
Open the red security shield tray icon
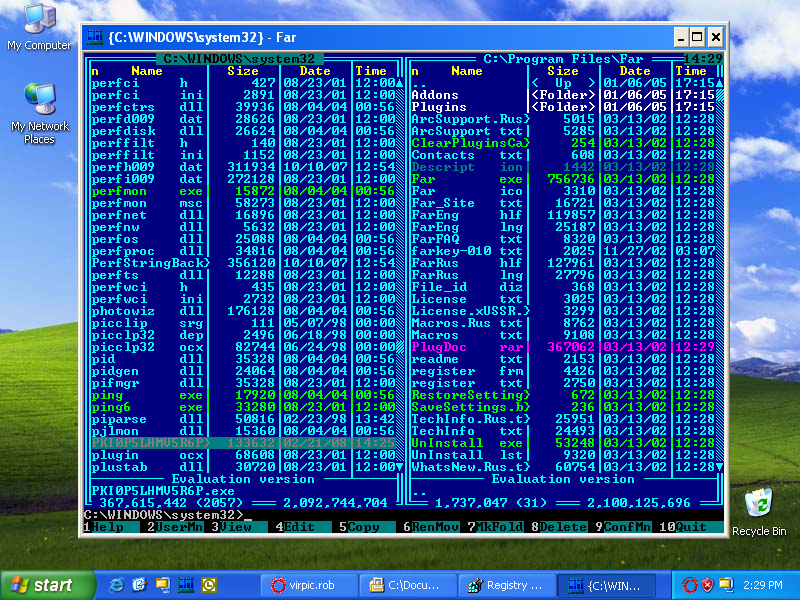tap(708, 585)
